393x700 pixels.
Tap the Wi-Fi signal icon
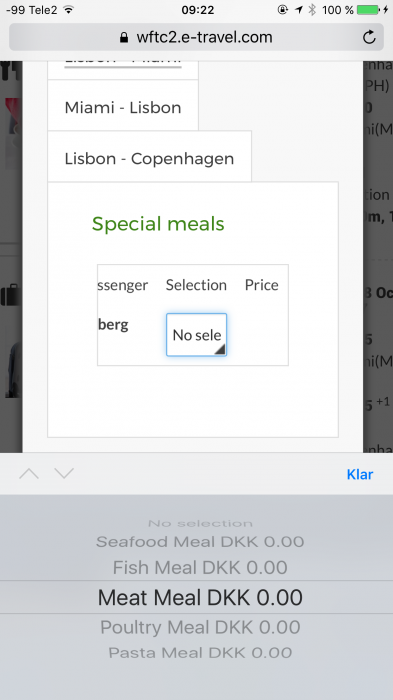click(68, 9)
